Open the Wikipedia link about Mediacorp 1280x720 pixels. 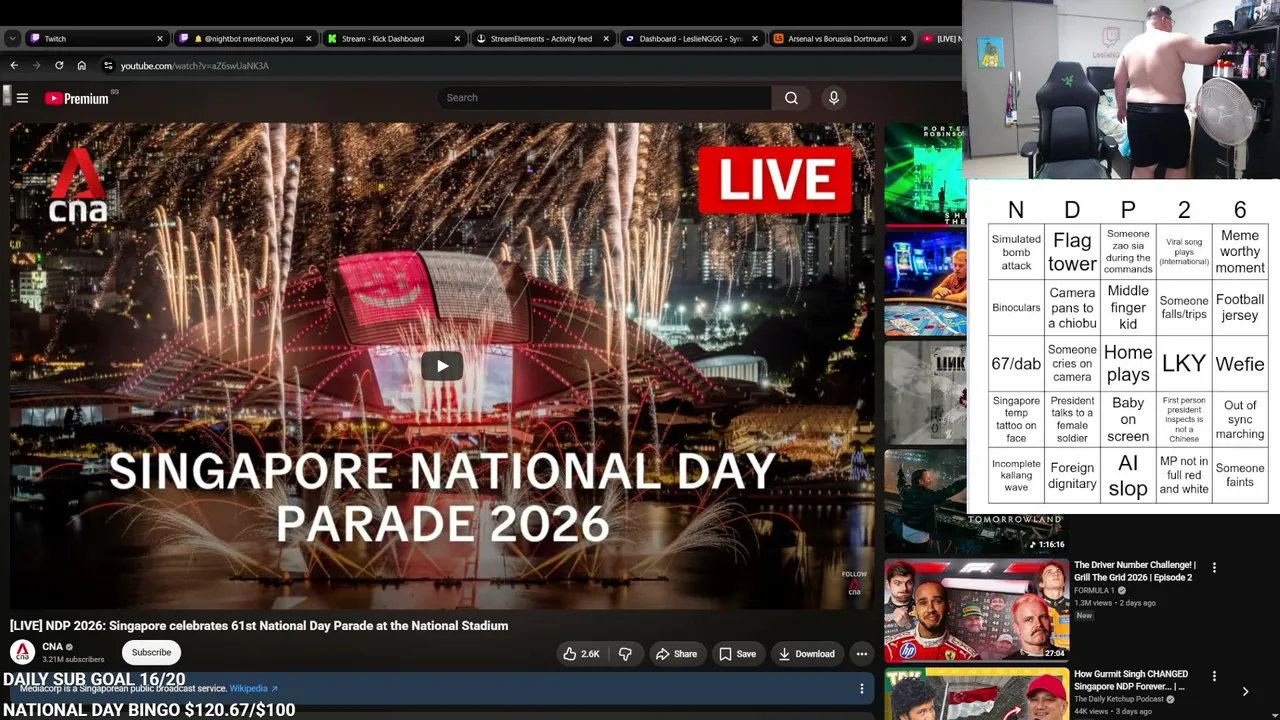point(254,689)
